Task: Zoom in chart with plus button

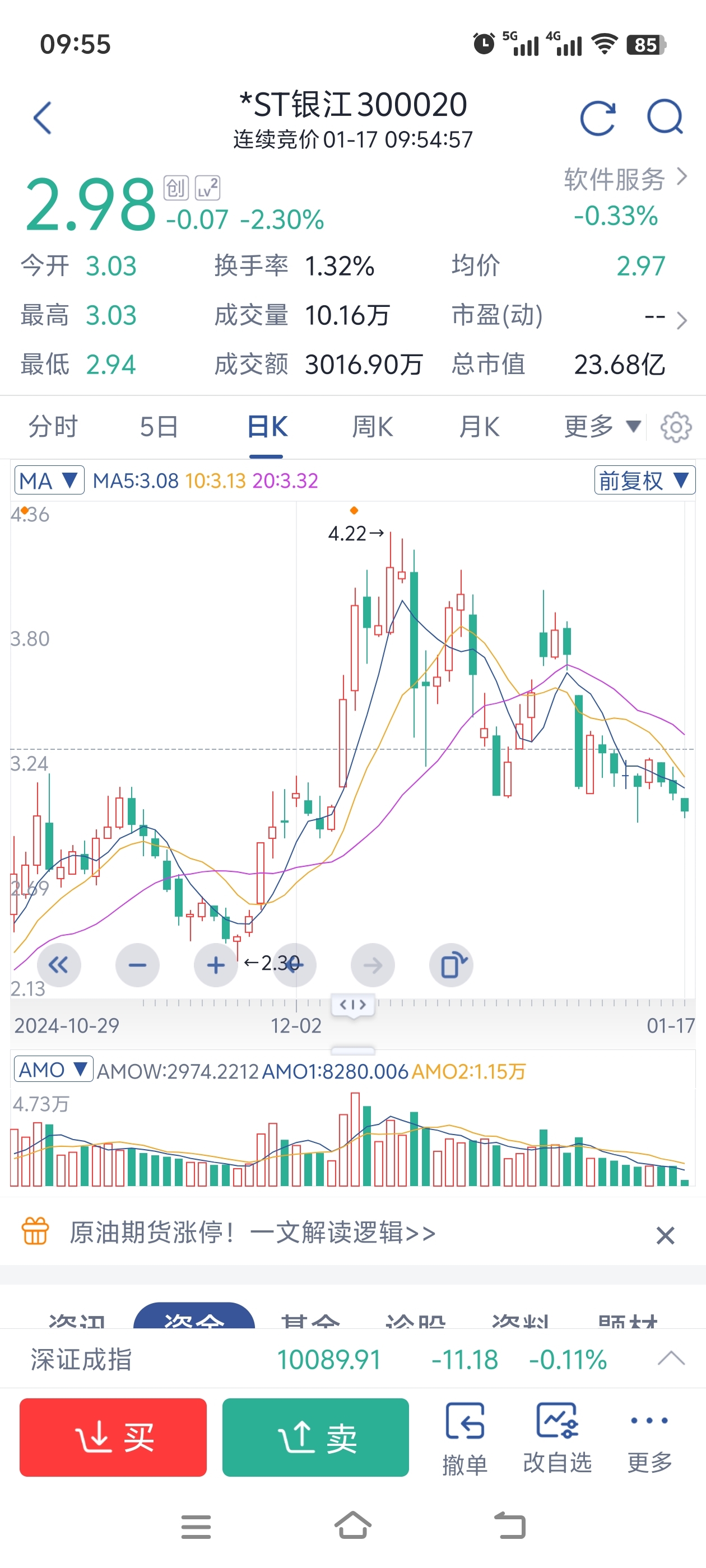Action: click(216, 965)
